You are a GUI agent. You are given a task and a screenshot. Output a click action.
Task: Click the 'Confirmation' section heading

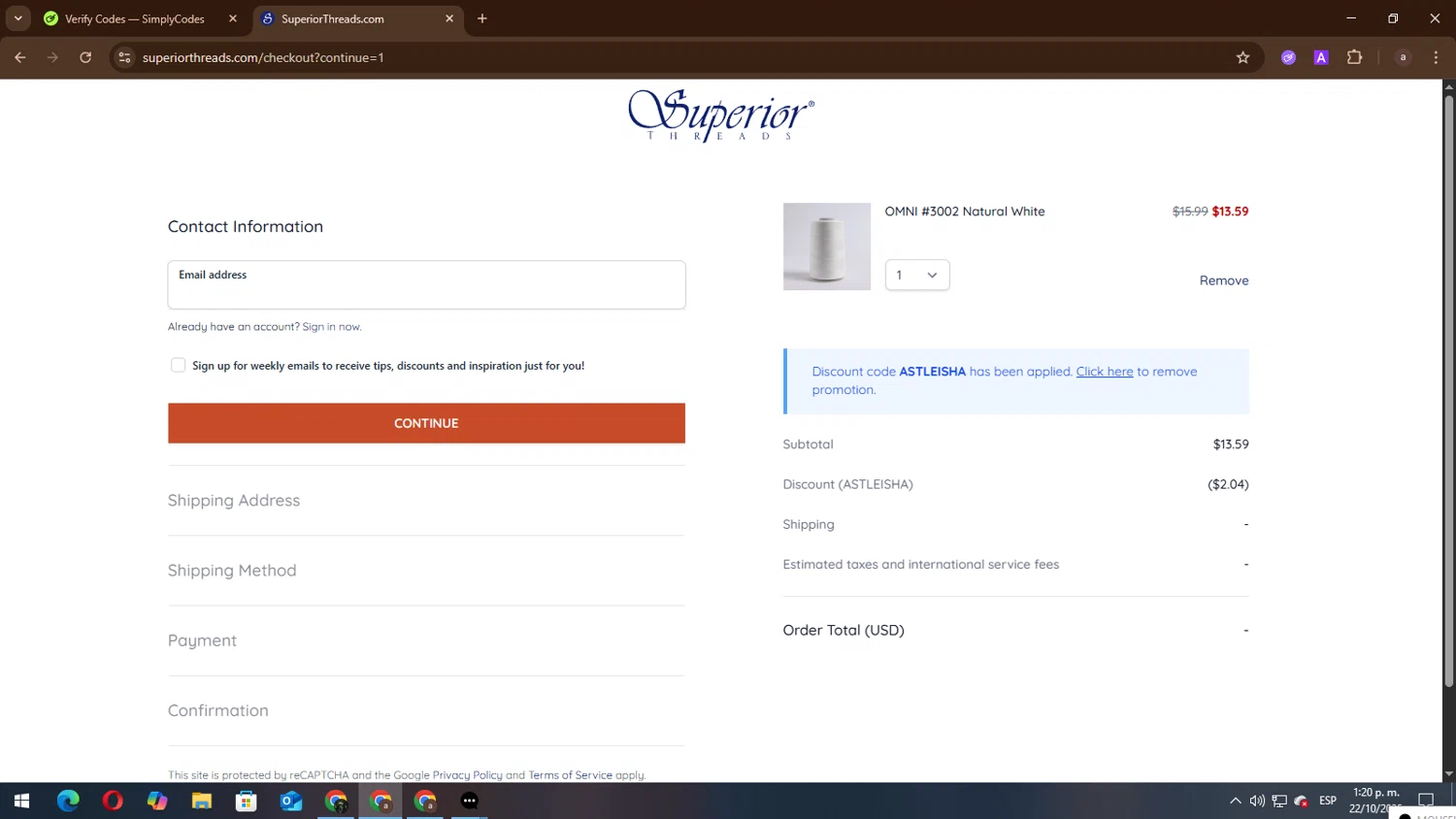coord(218,710)
